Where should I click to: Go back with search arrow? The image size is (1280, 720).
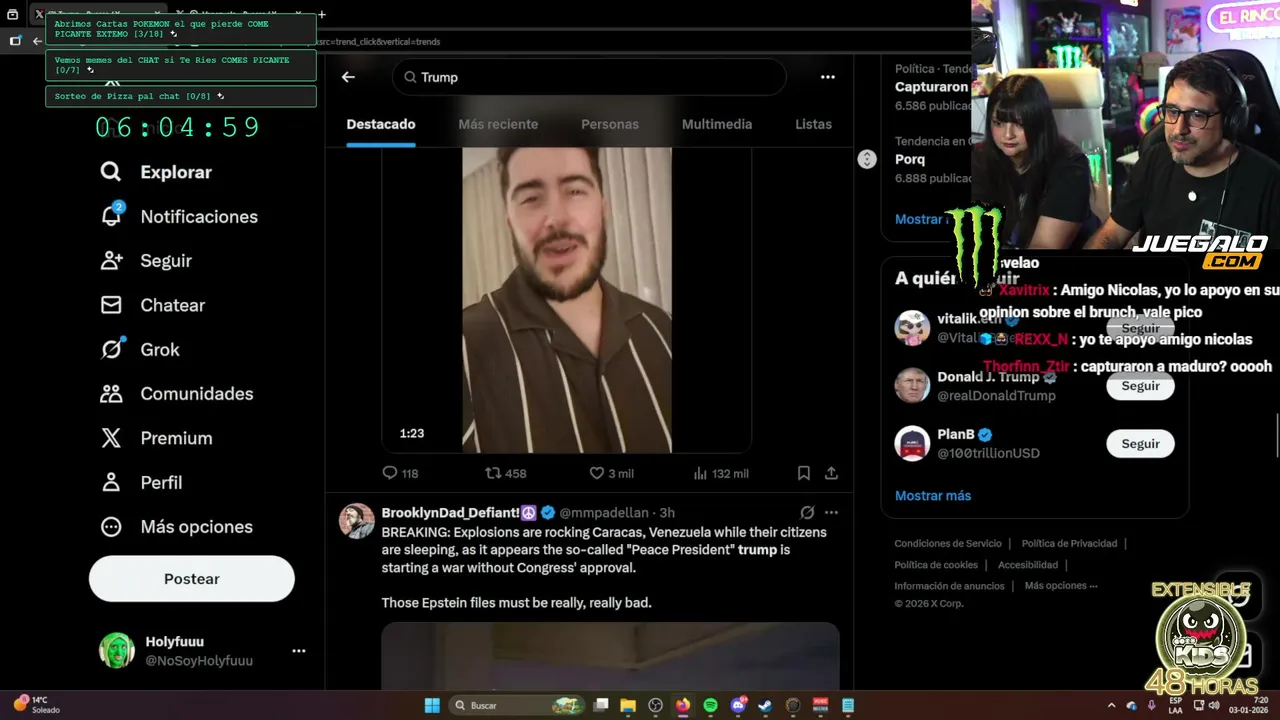click(348, 77)
